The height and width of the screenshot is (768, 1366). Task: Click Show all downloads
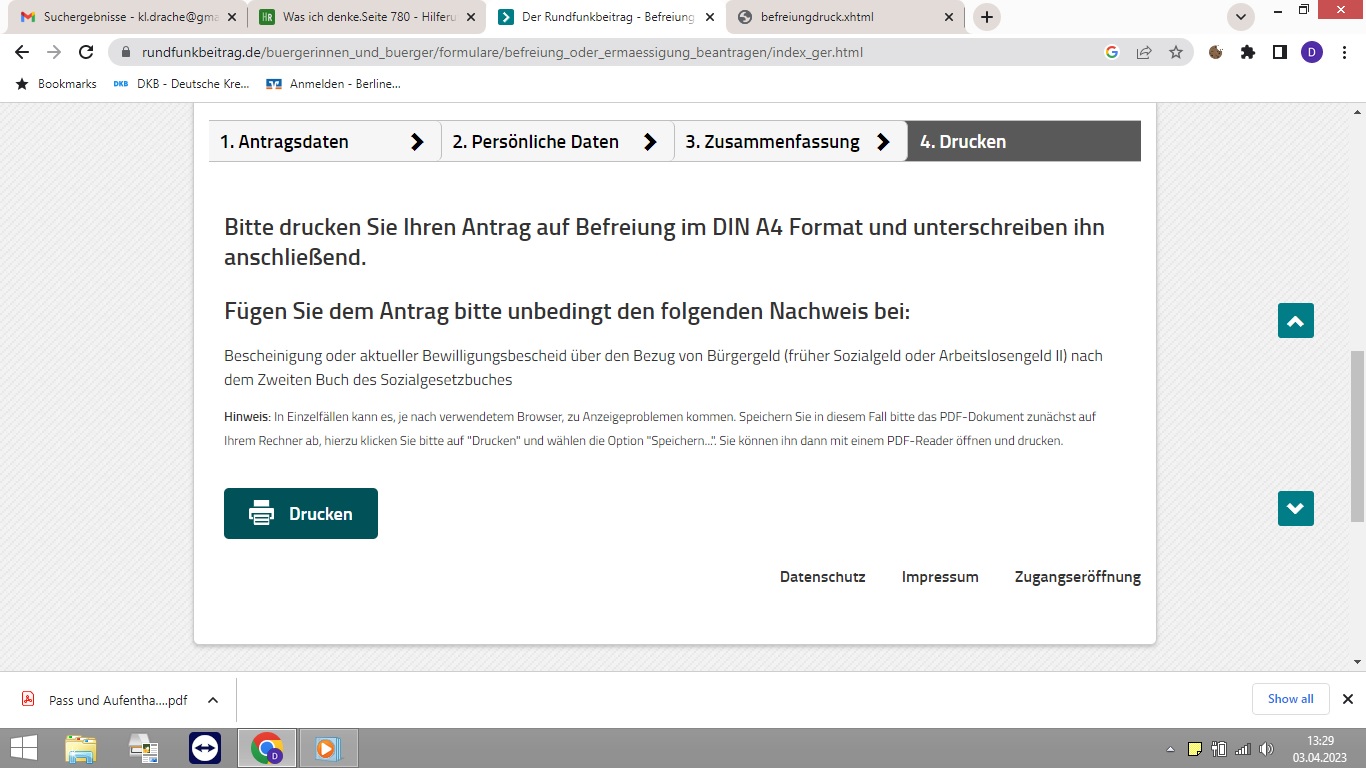(x=1291, y=699)
